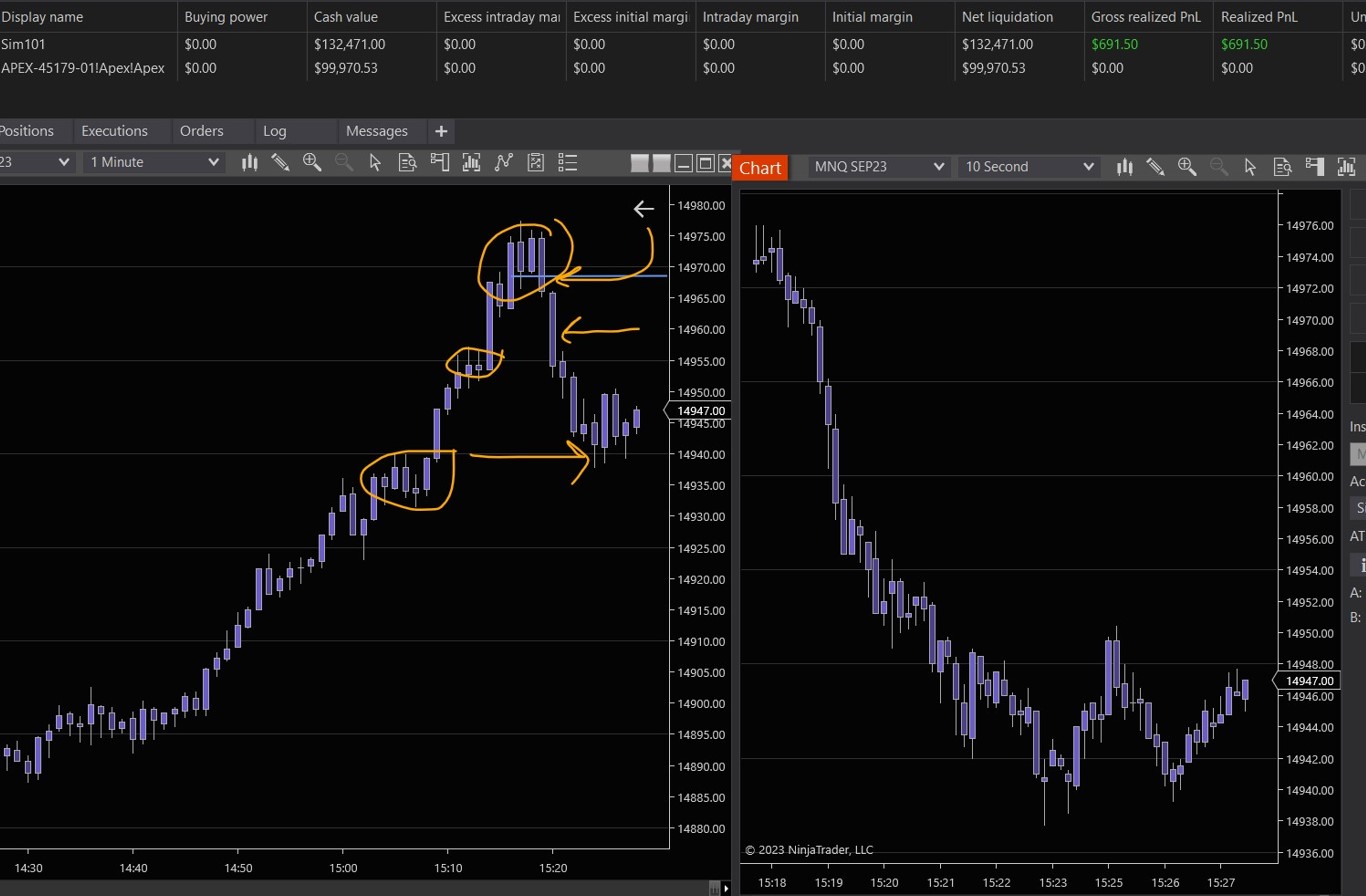Image resolution: width=1366 pixels, height=896 pixels.
Task: Click 15:25 time label on 10 Second chart
Action: point(1109,883)
